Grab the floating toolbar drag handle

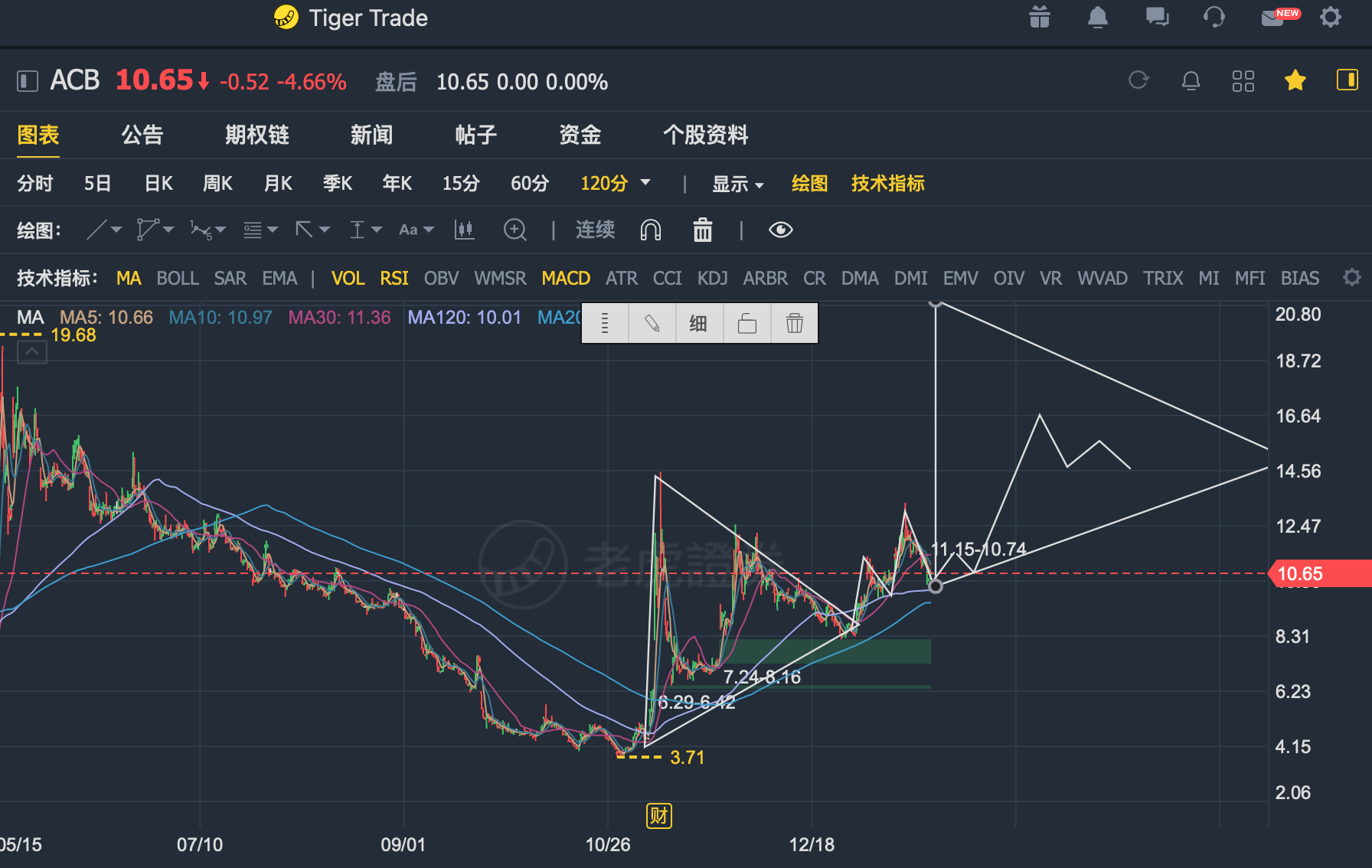click(605, 323)
